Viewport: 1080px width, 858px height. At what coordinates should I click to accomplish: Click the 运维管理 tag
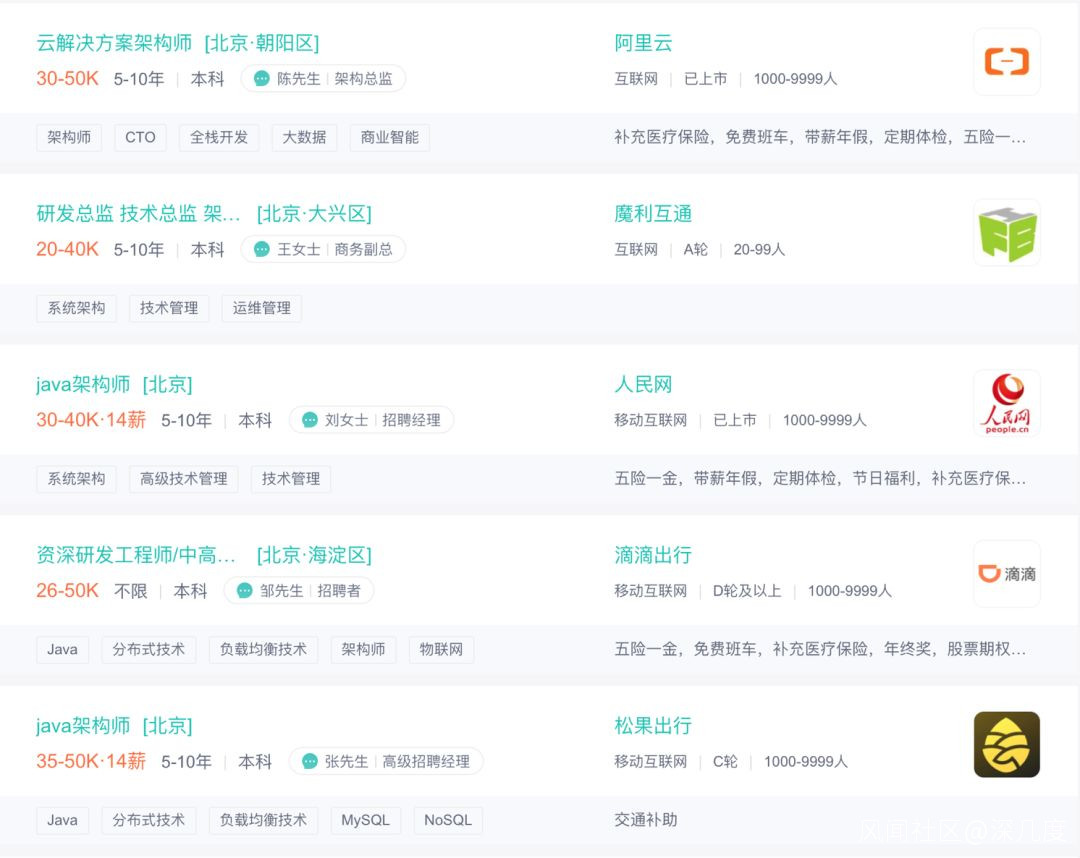tap(261, 308)
